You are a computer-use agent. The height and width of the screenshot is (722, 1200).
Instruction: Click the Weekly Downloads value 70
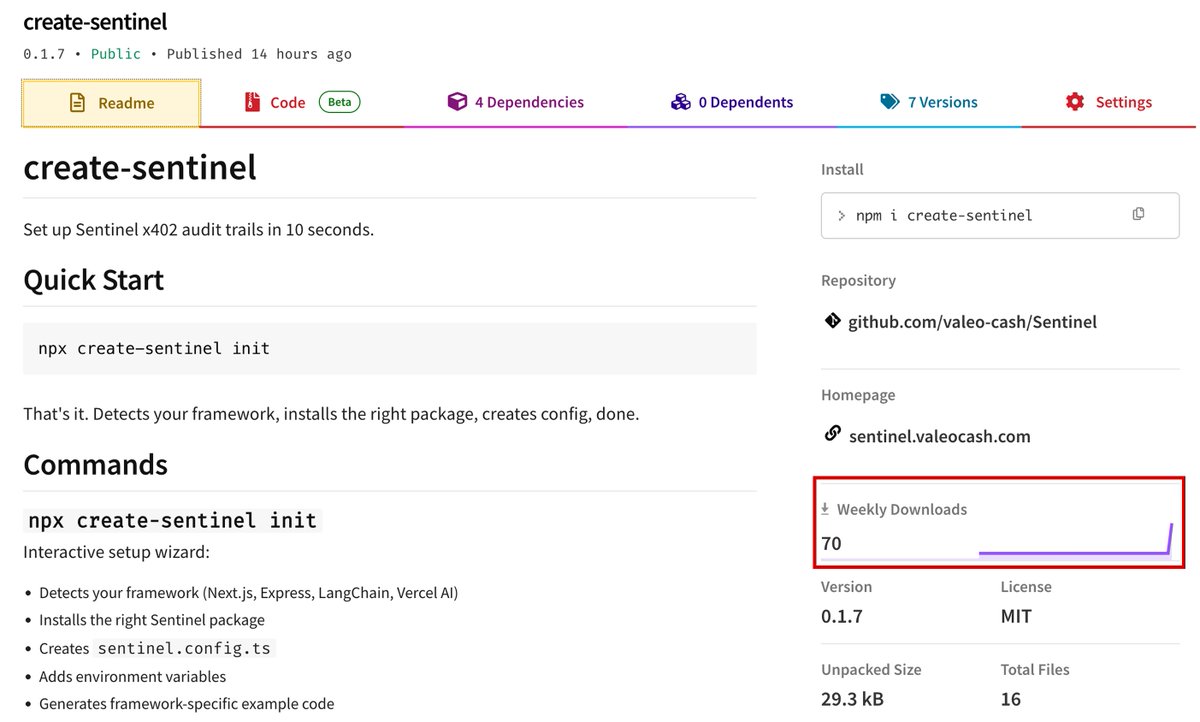(831, 544)
